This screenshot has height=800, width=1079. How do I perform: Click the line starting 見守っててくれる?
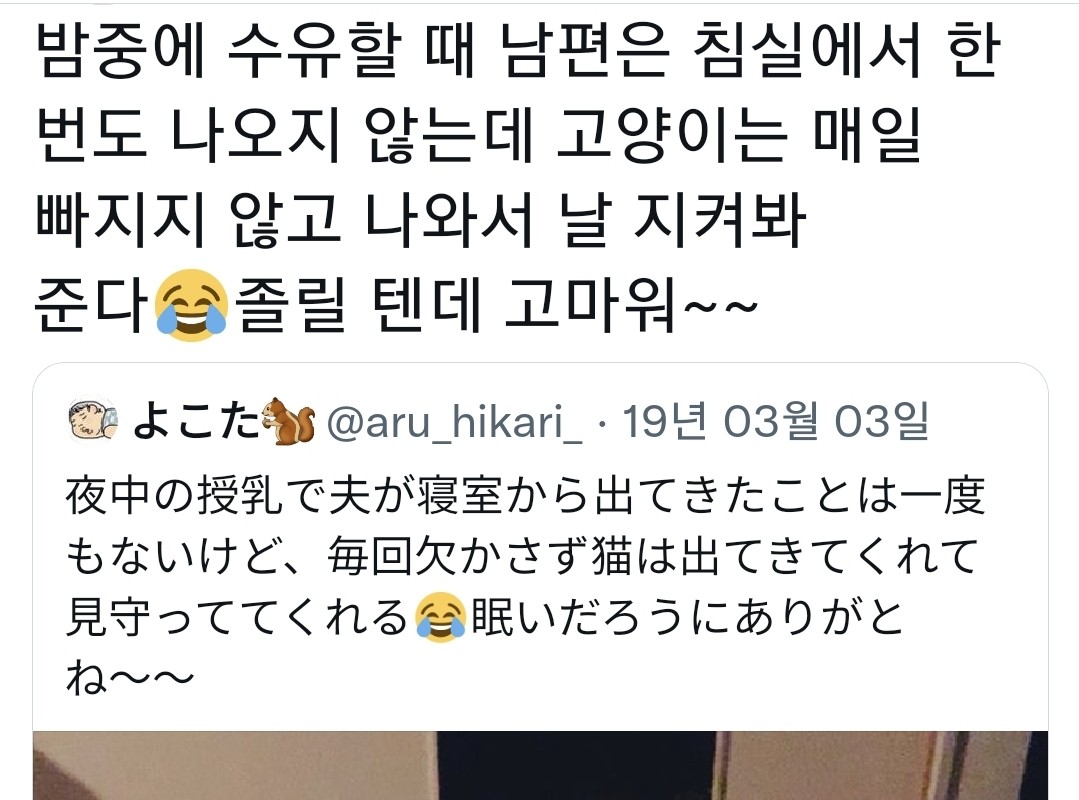pyautogui.click(x=484, y=616)
